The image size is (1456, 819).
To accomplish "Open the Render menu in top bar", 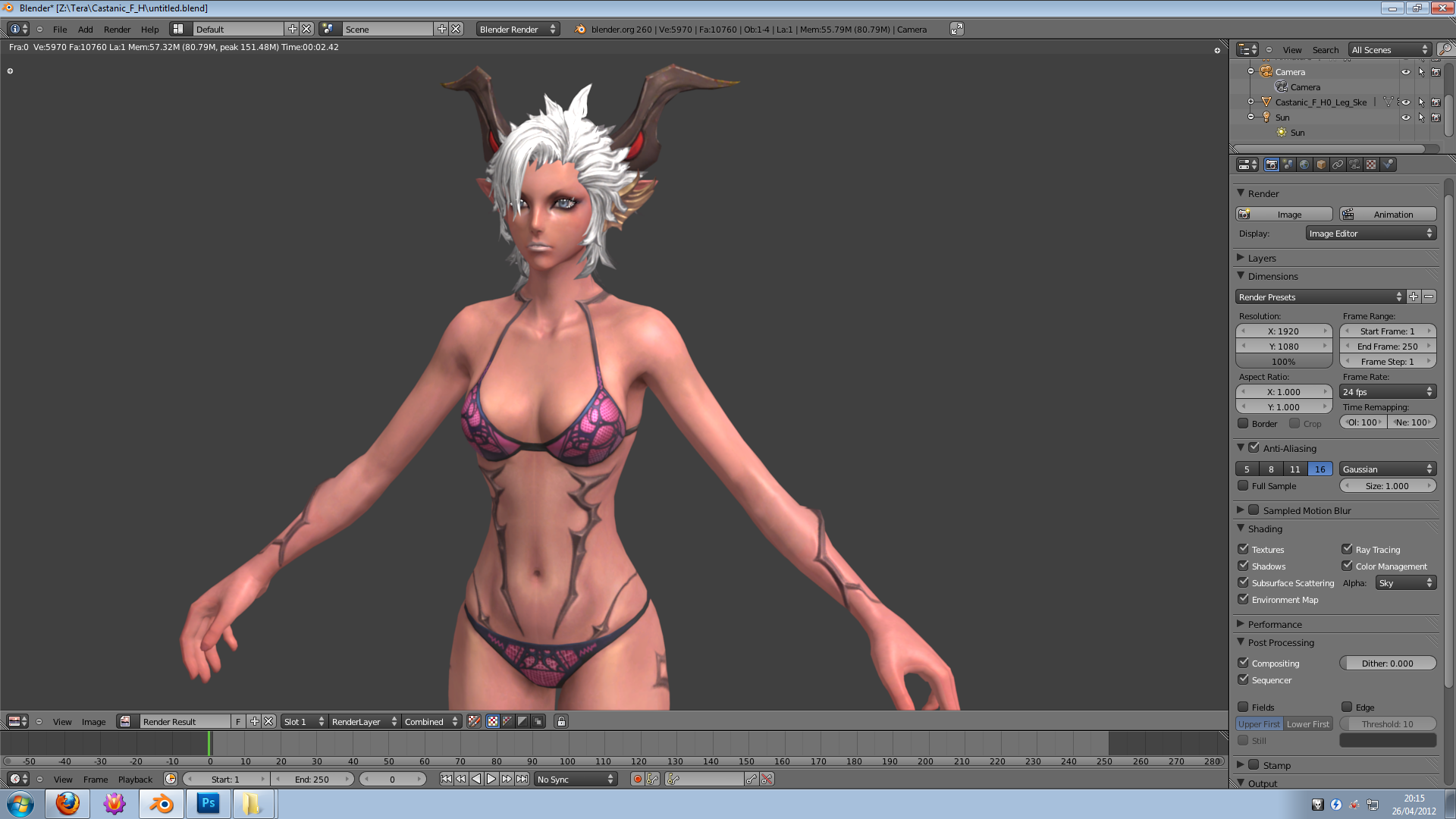I will 117,29.
